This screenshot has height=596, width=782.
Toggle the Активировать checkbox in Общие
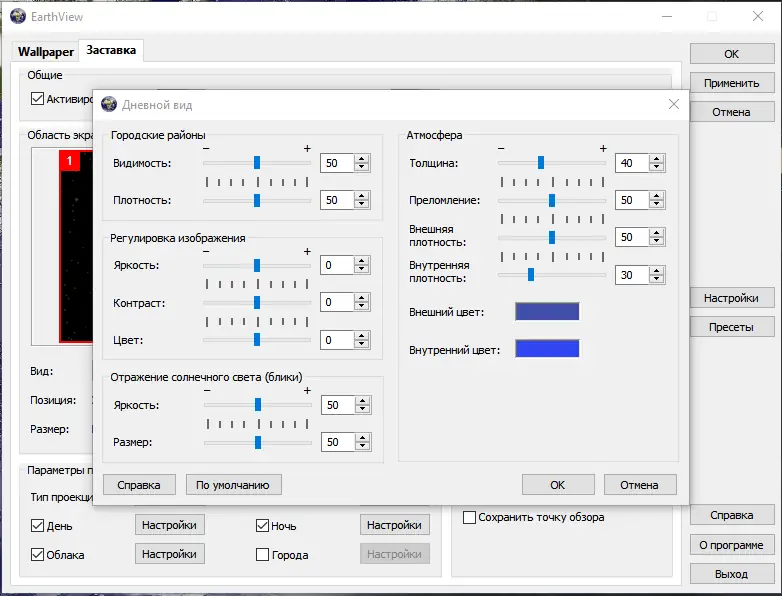[x=37, y=98]
